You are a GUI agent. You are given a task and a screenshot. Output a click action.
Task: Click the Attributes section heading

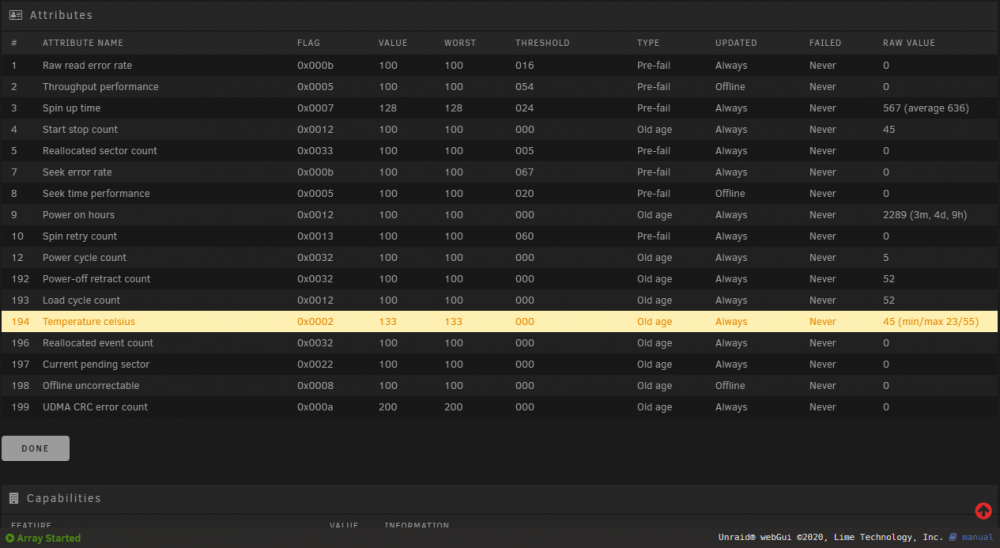[x=61, y=15]
